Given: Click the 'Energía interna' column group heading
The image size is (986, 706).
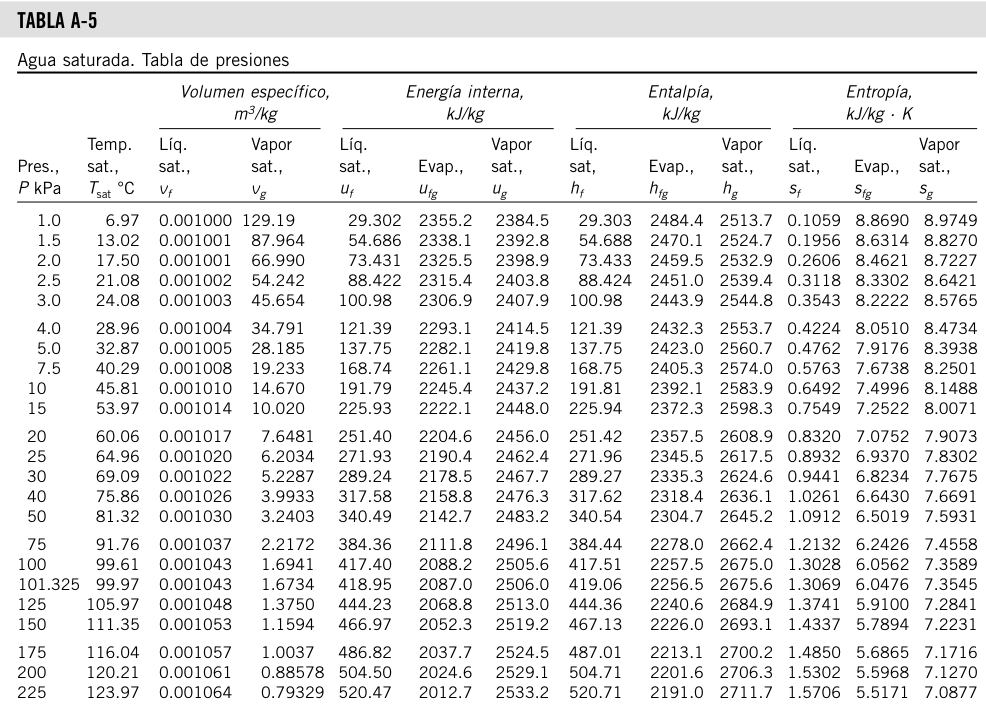Looking at the screenshot, I should point(465,92).
